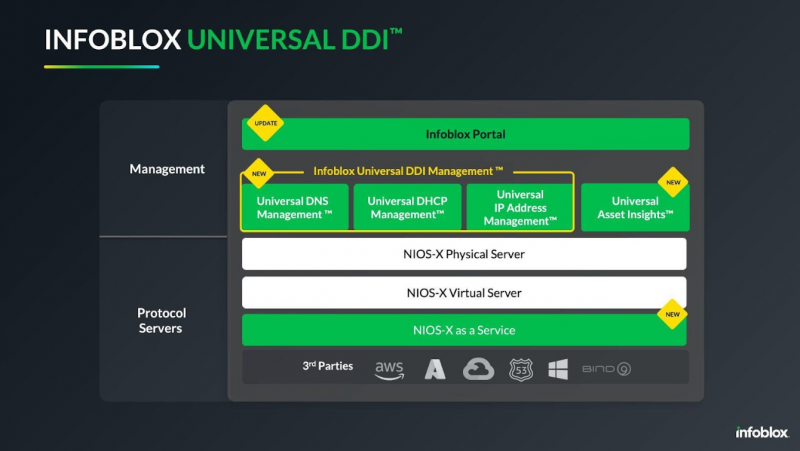Click the Route 53 shield icon

tap(521, 369)
